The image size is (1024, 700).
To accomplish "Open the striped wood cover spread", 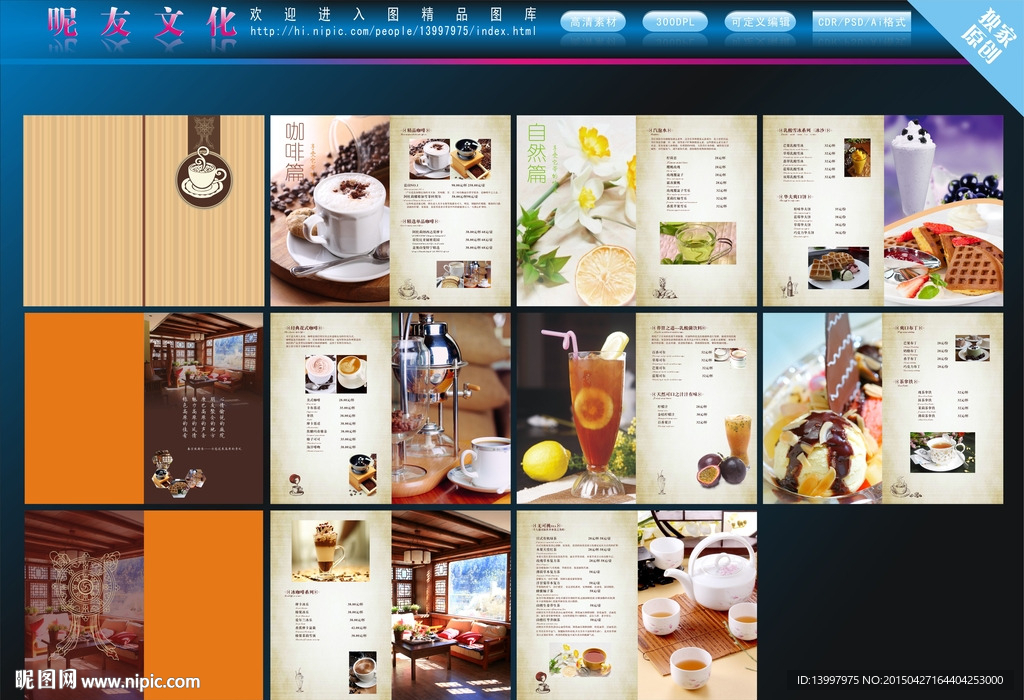I will tap(144, 211).
